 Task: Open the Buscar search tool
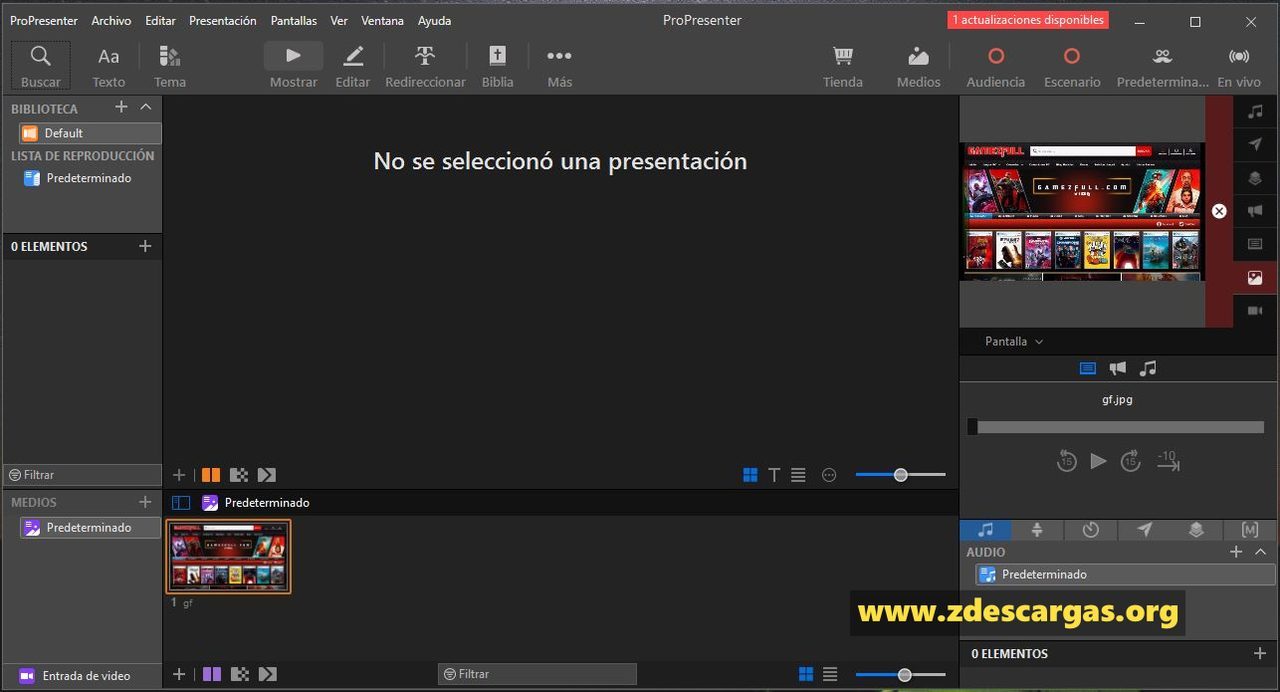pos(41,66)
